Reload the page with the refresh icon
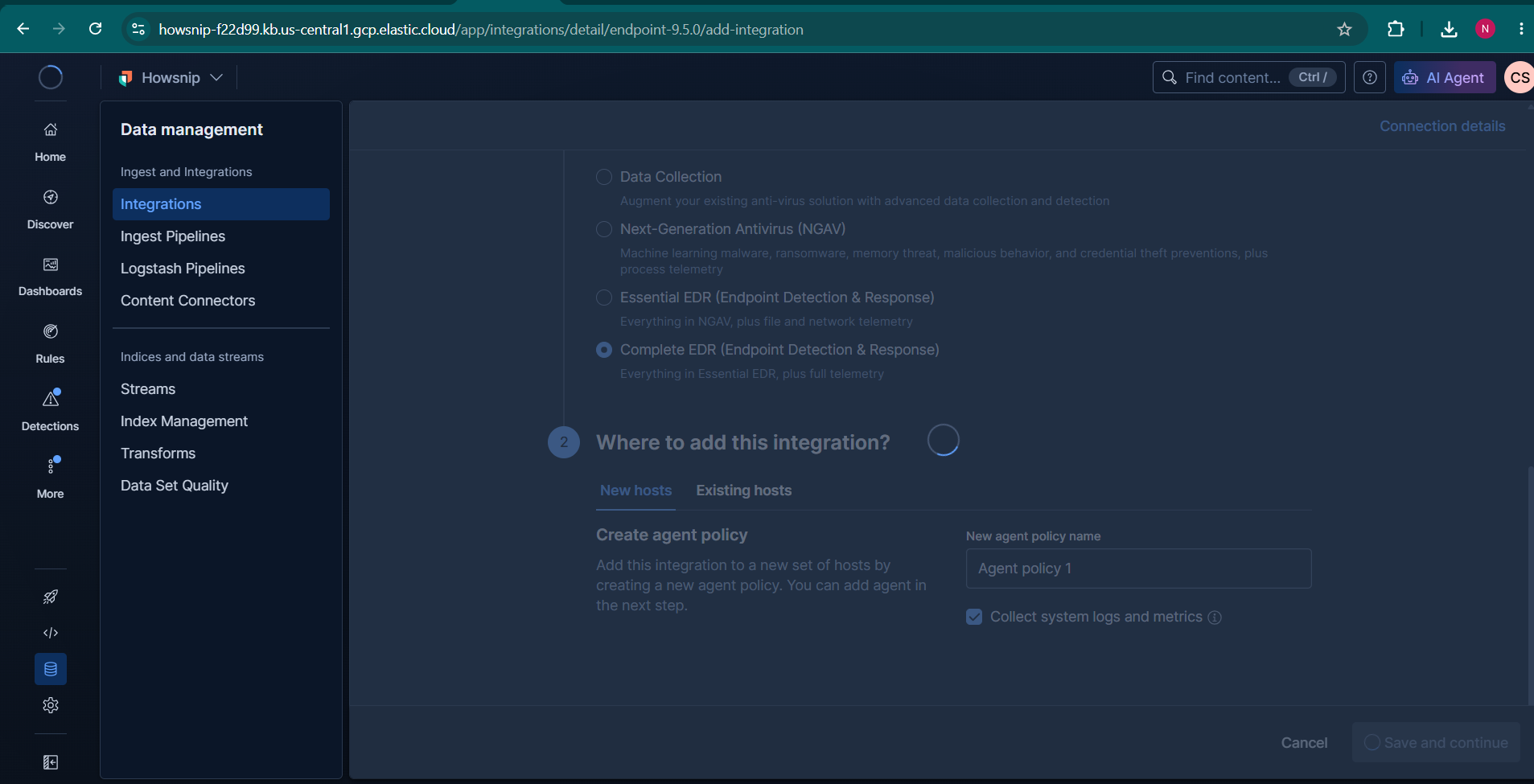This screenshot has width=1534, height=784. tap(95, 29)
